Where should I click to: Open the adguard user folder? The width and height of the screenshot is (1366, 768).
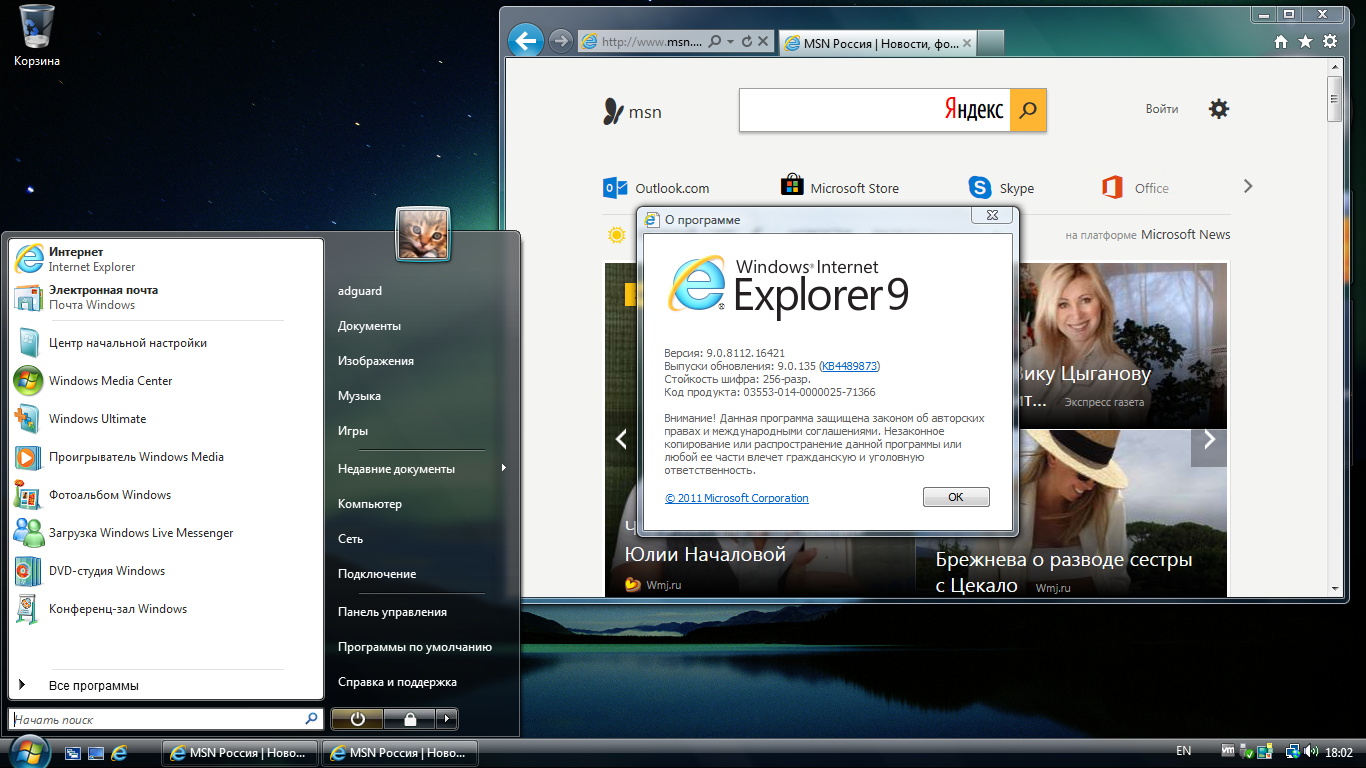(360, 291)
